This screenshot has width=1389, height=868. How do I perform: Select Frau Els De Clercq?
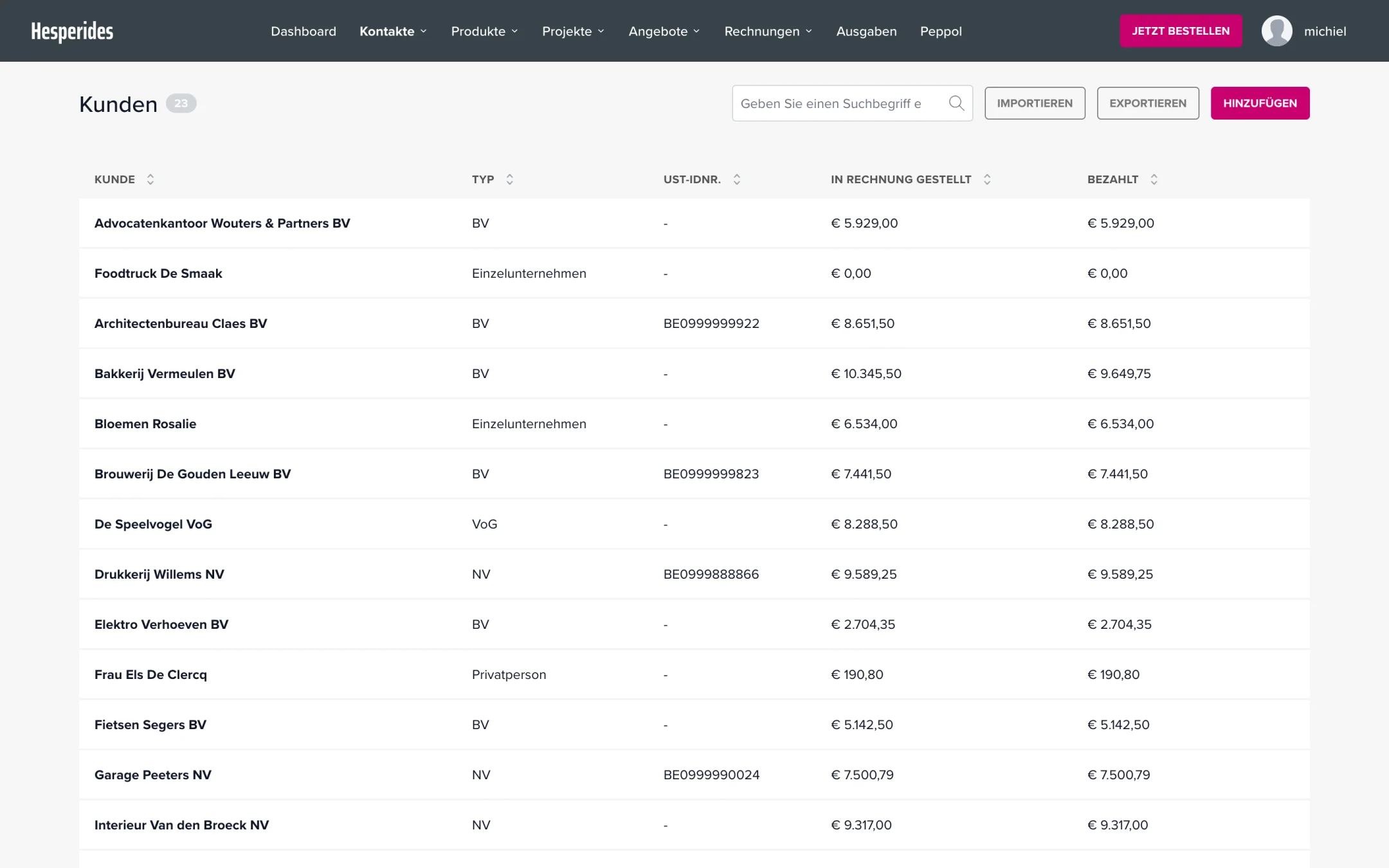click(x=150, y=674)
